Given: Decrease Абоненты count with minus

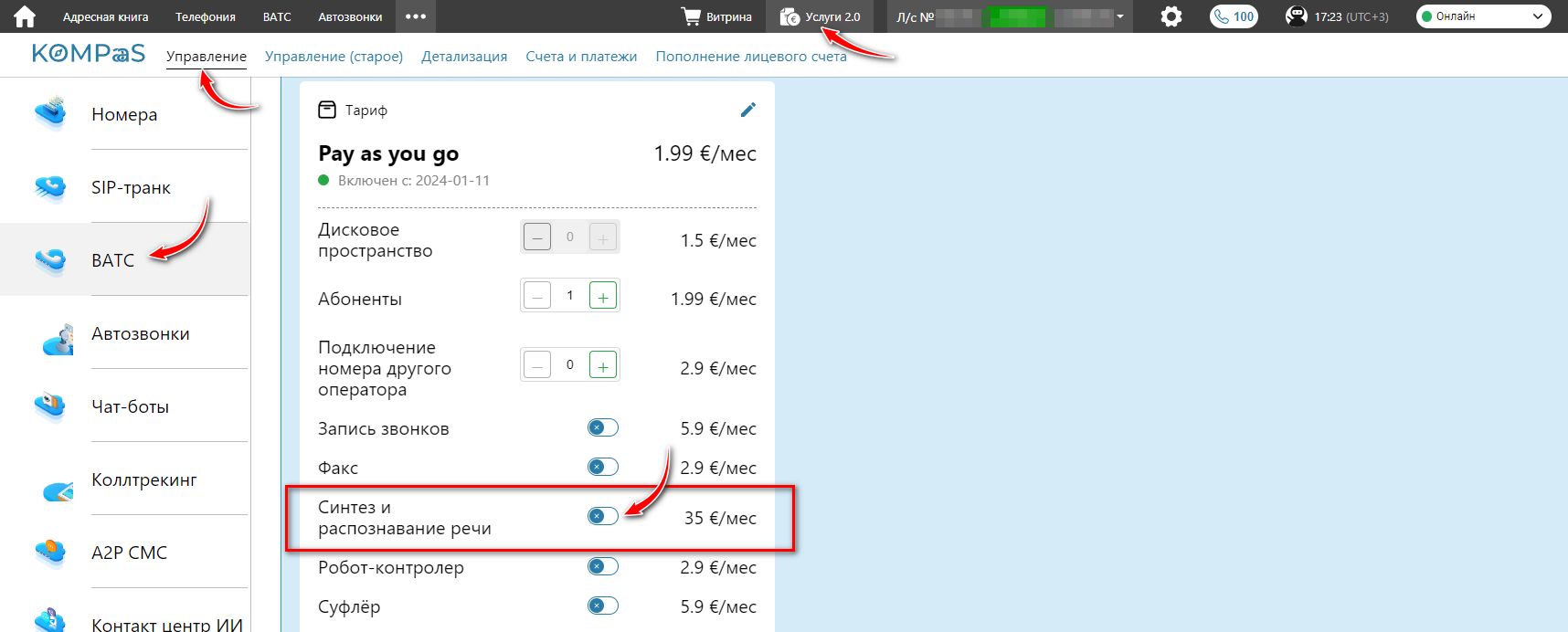Looking at the screenshot, I should coord(537,296).
